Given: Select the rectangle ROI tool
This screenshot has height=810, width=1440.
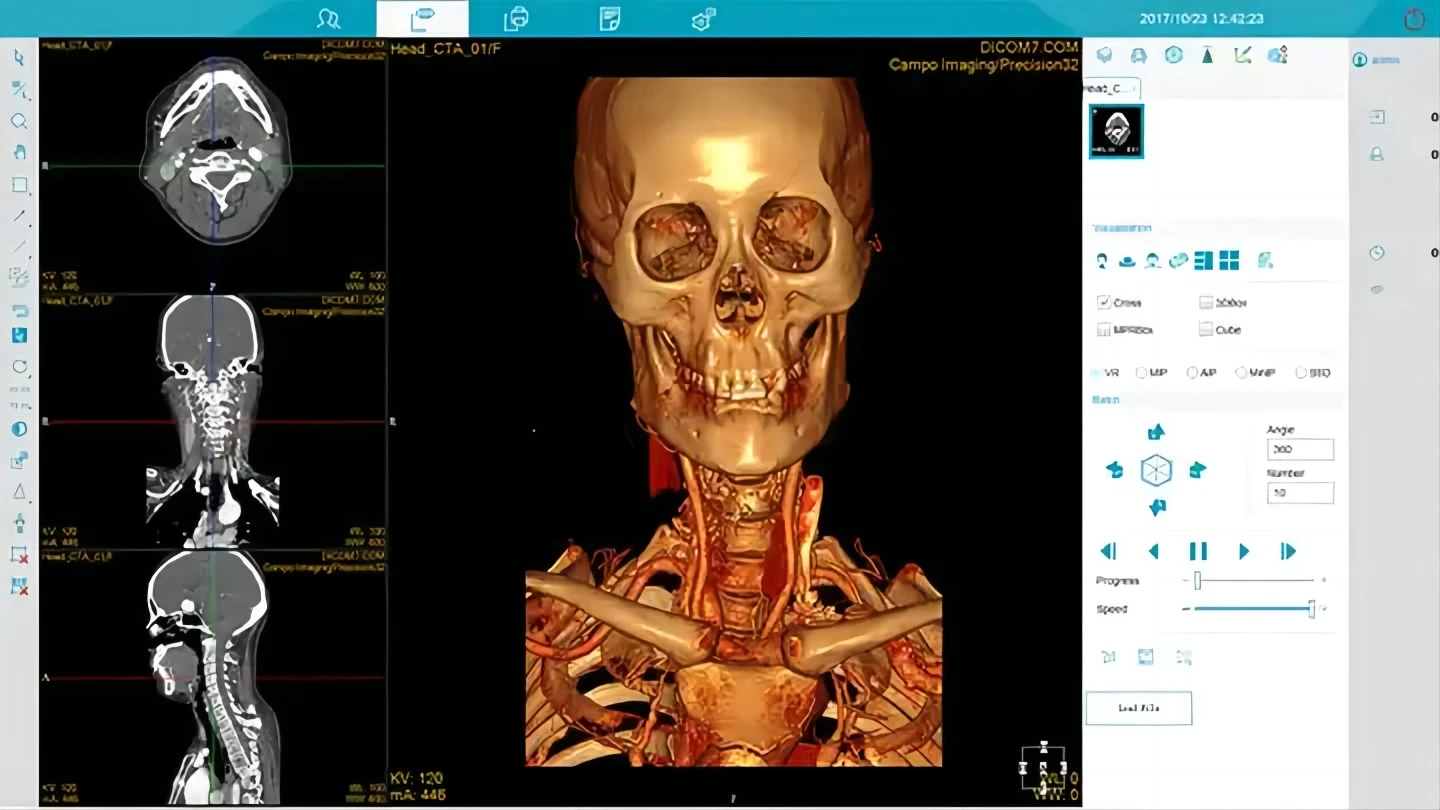Looking at the screenshot, I should [19, 185].
